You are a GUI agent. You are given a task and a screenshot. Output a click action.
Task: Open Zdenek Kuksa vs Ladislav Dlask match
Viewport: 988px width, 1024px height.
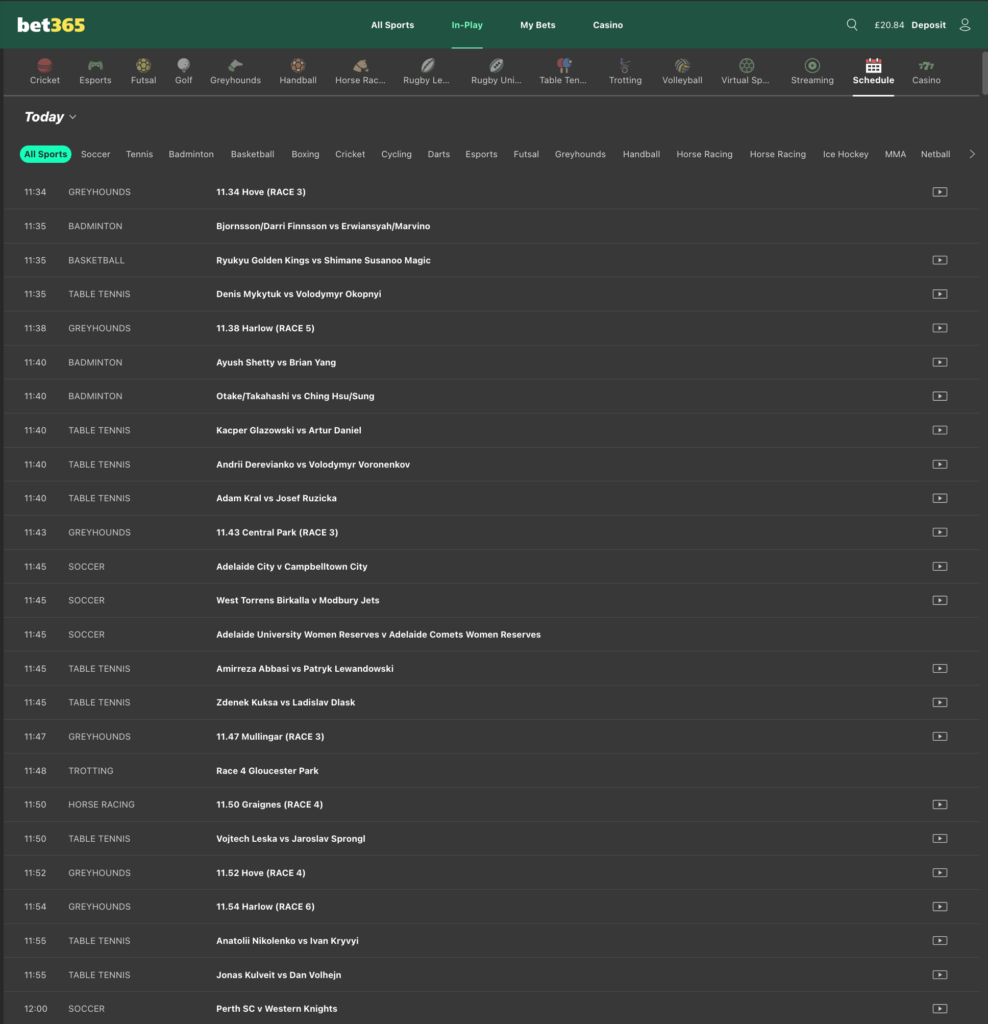(285, 703)
